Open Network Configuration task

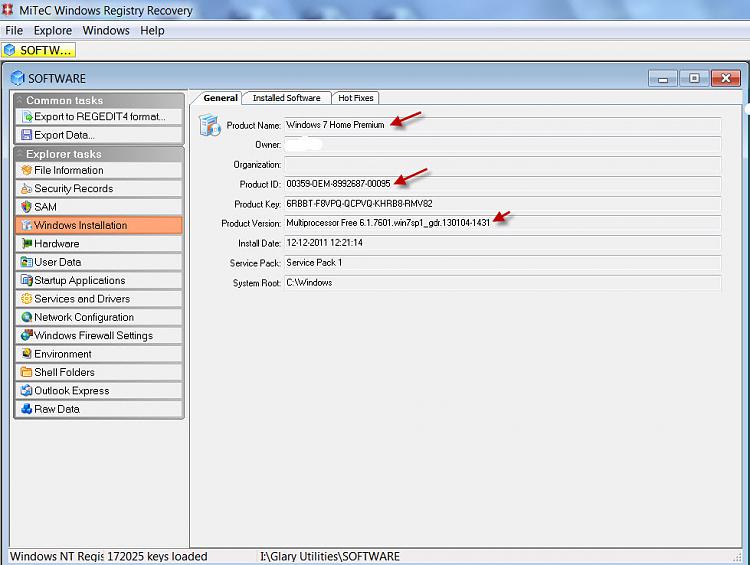(99, 317)
